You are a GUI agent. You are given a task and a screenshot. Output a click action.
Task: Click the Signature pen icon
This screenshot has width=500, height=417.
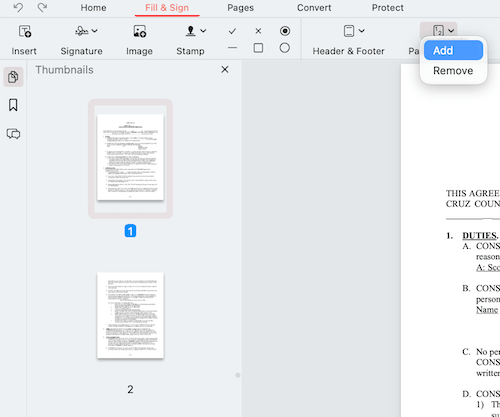point(81,31)
